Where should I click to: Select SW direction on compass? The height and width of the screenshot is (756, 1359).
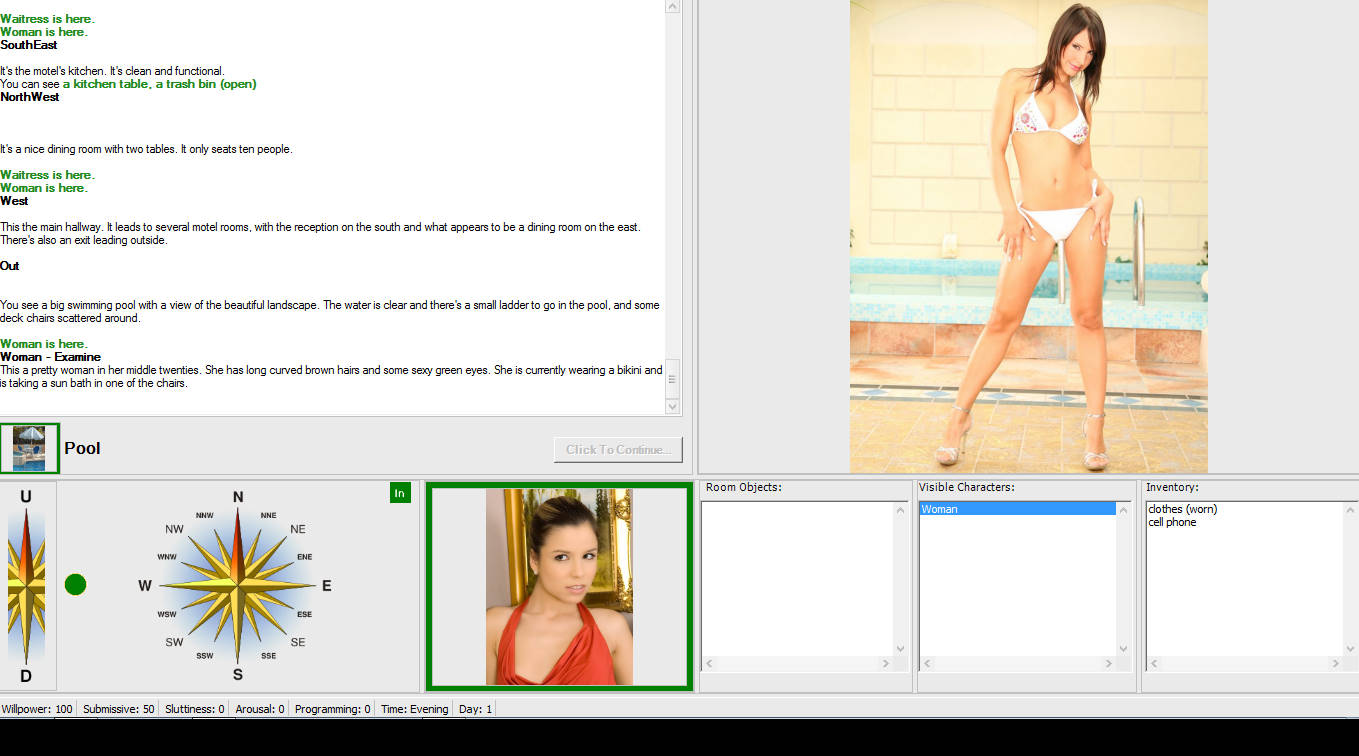pos(175,642)
